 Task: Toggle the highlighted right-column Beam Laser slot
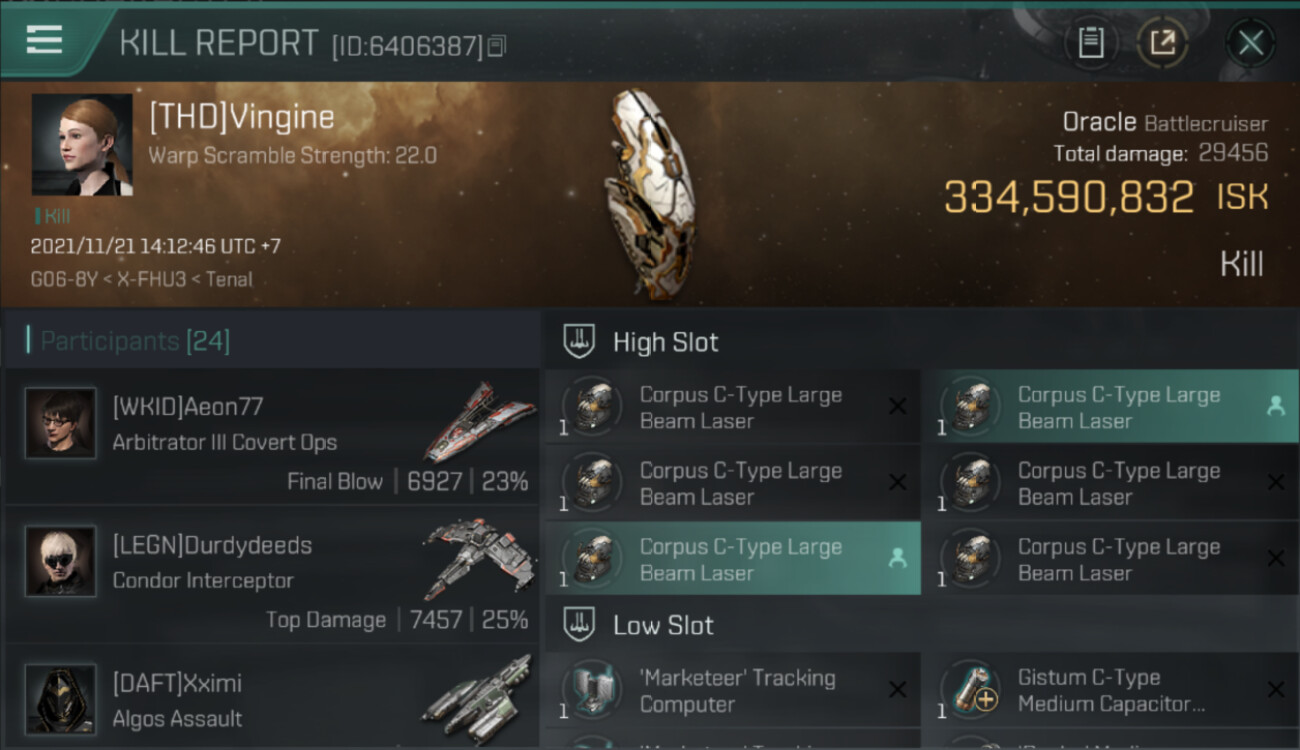point(1111,407)
